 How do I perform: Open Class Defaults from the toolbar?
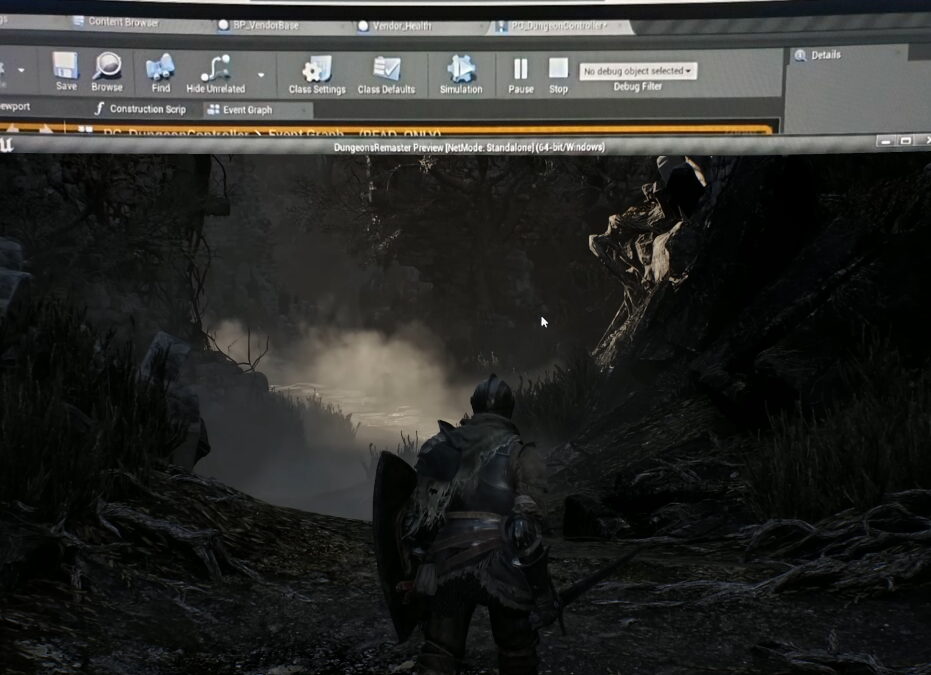[x=387, y=75]
